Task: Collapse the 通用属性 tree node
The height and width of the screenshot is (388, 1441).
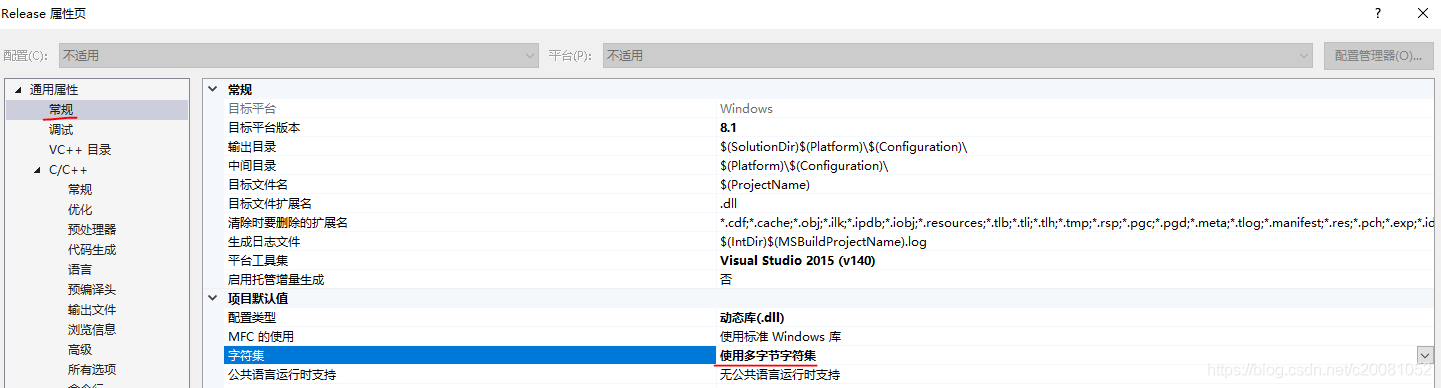Action: click(17, 90)
